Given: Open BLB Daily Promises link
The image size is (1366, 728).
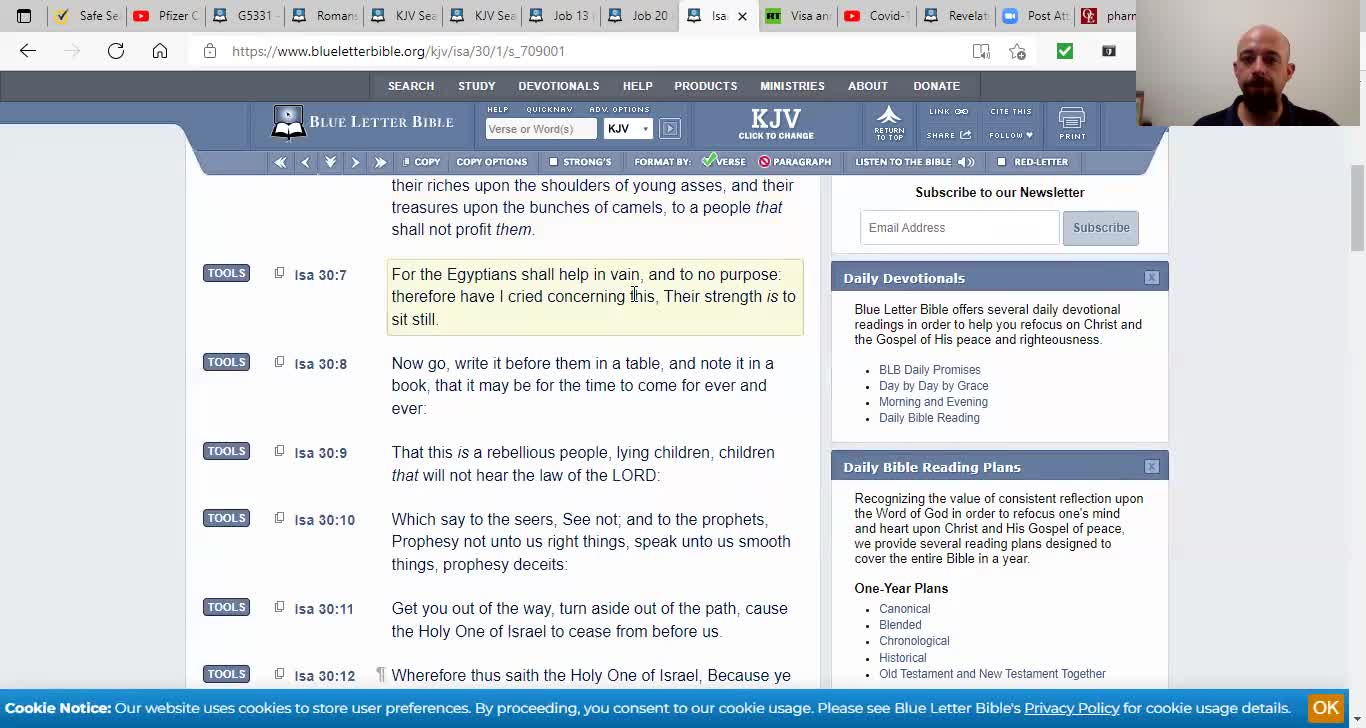Looking at the screenshot, I should point(930,370).
